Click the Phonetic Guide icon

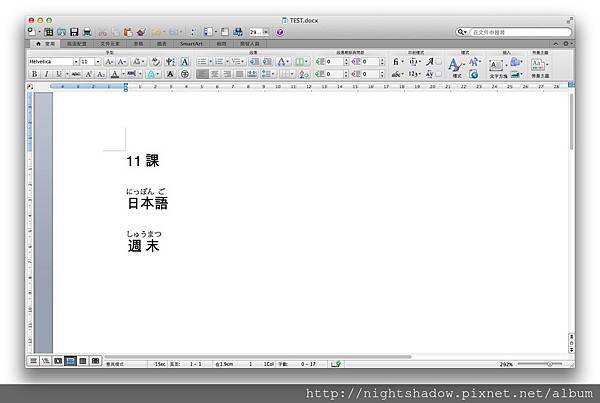pyautogui.click(x=170, y=62)
